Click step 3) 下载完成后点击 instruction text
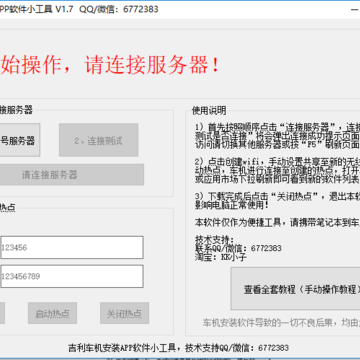This screenshot has height=360, width=360. click(277, 201)
